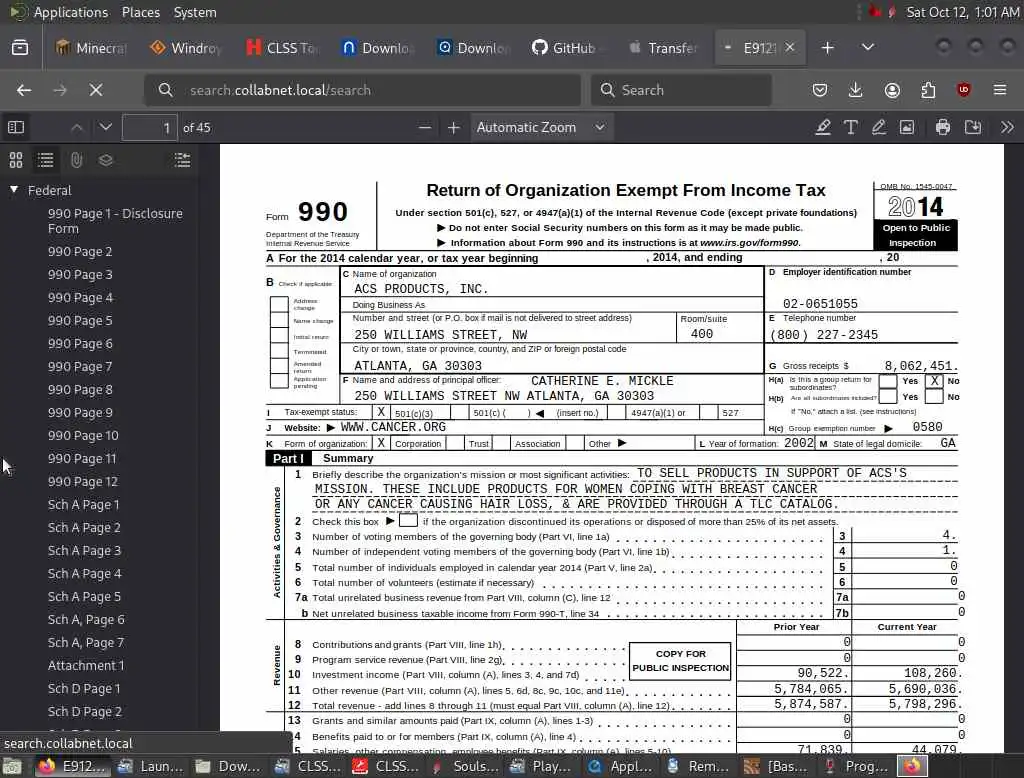The height and width of the screenshot is (778, 1024).
Task: Toggle group return H(a) No checkbox
Action: pos(935,381)
